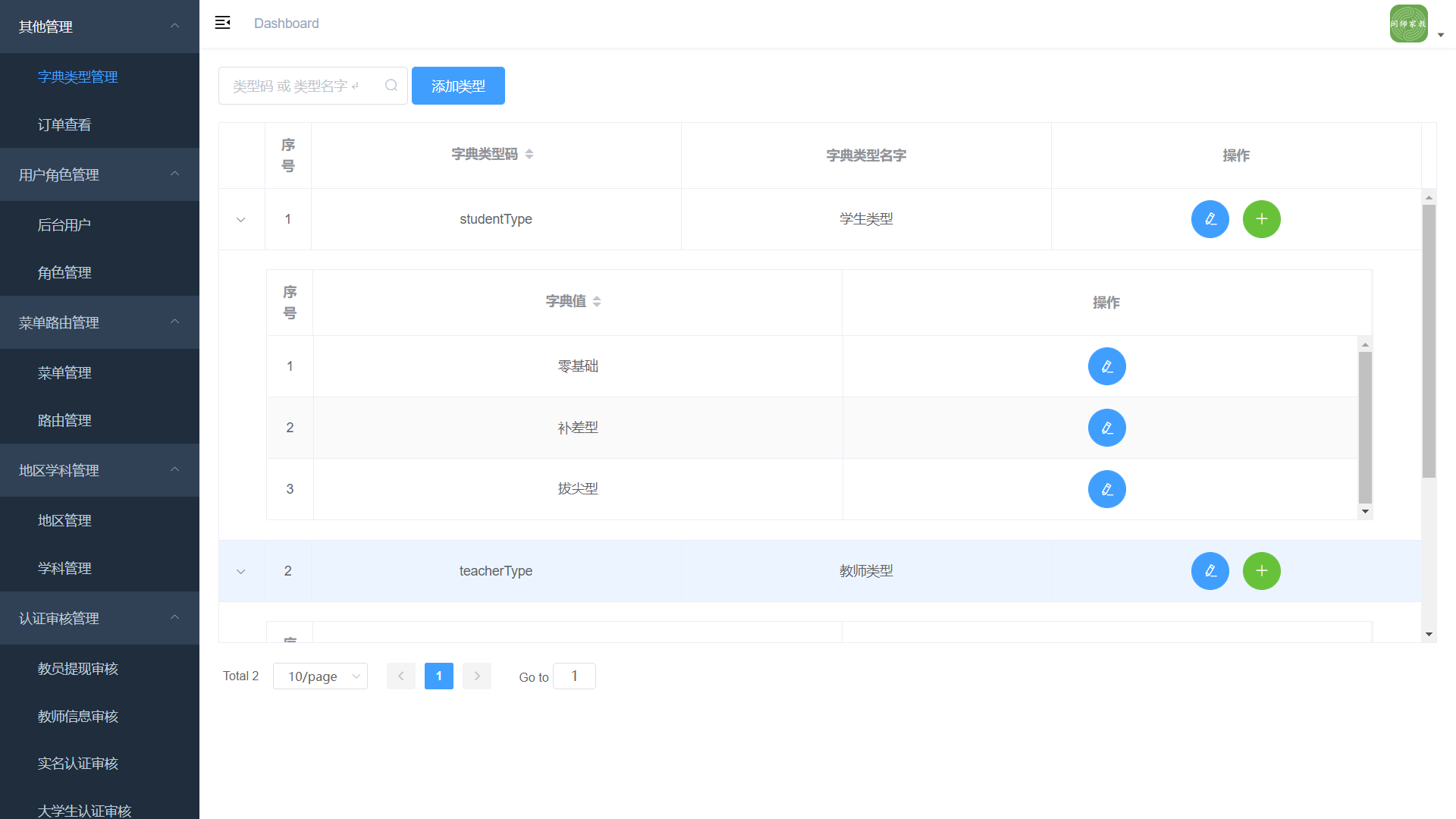Click the 添加类型 button
Image resolution: width=1456 pixels, height=819 pixels.
click(458, 86)
